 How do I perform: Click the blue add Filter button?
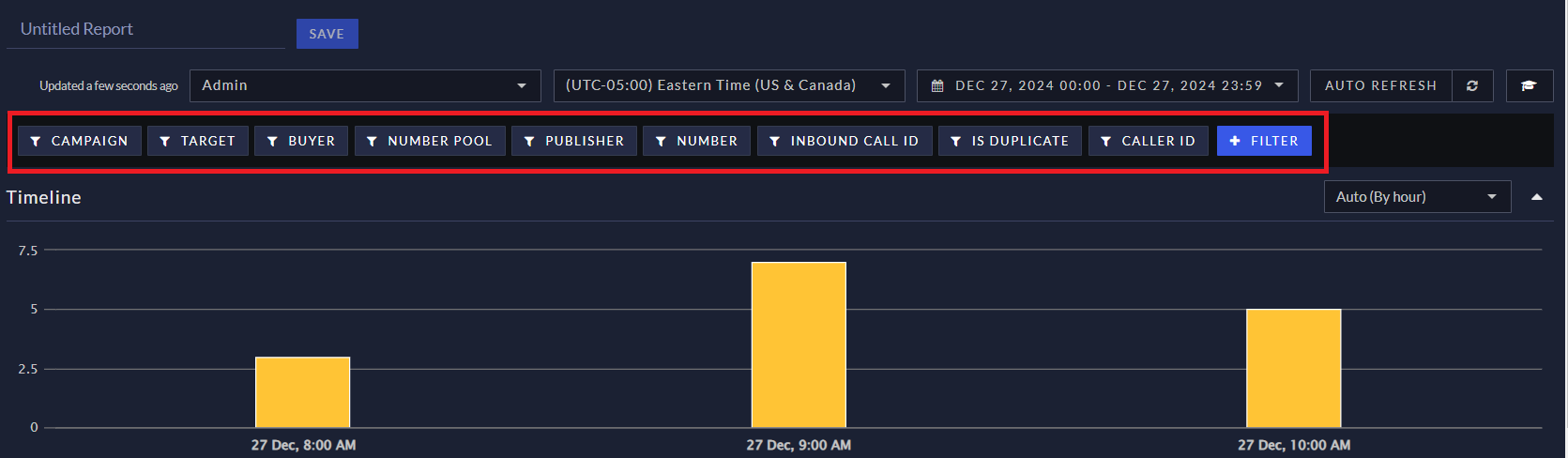point(1264,141)
